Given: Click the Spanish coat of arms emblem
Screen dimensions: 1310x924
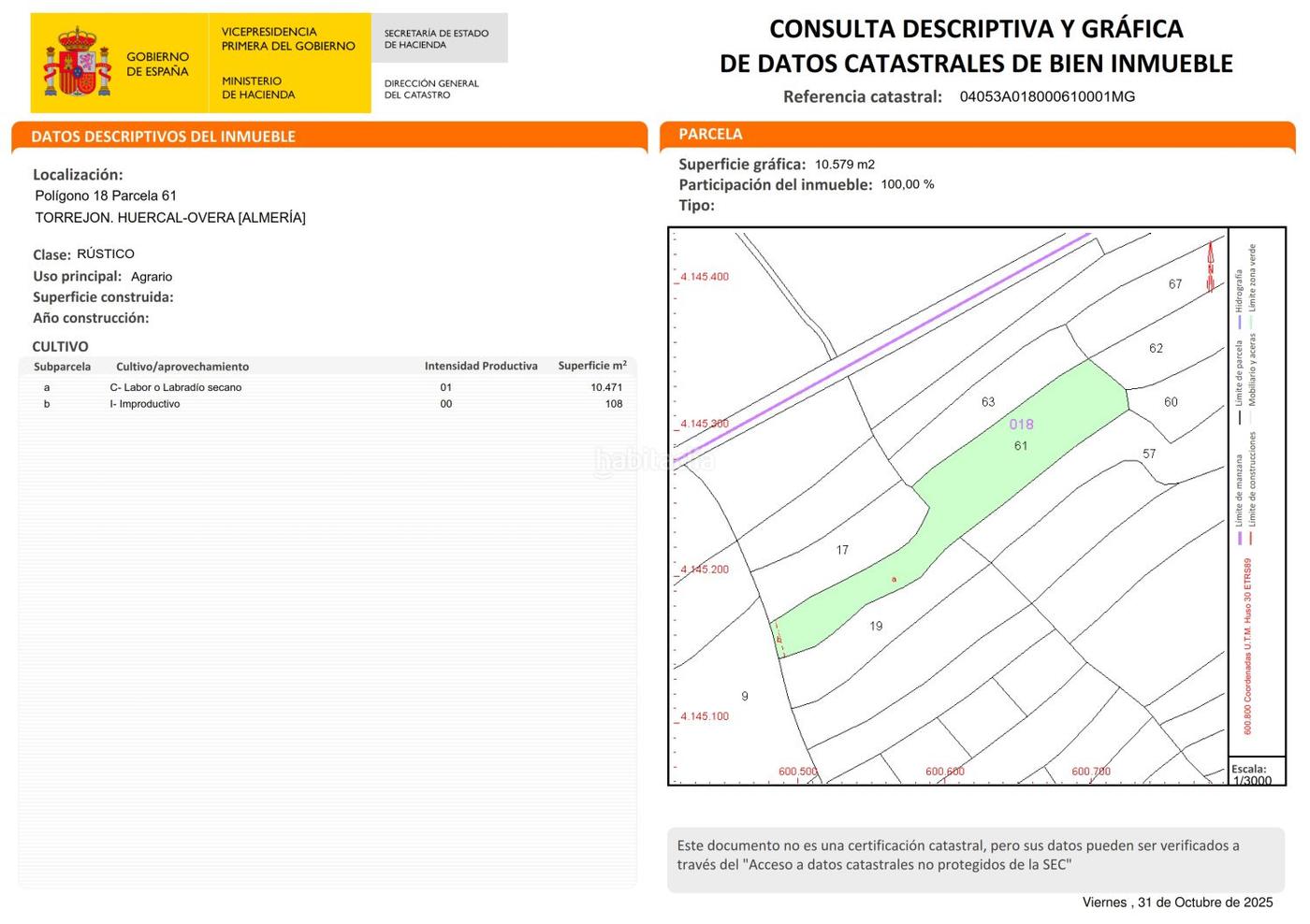Looking at the screenshot, I should 77,63.
